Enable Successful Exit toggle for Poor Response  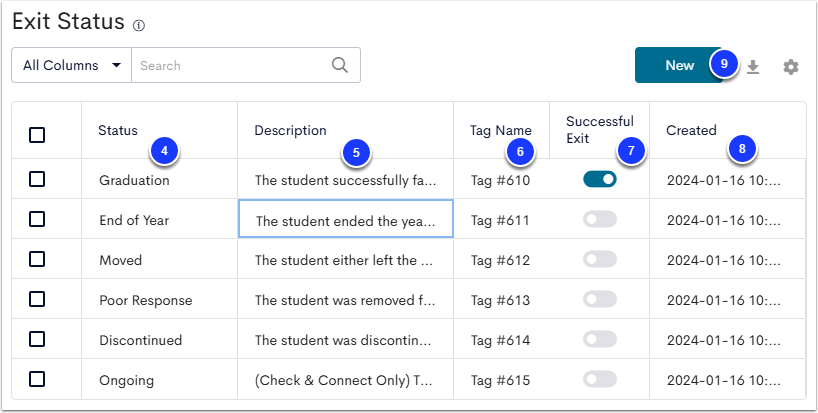(x=600, y=299)
